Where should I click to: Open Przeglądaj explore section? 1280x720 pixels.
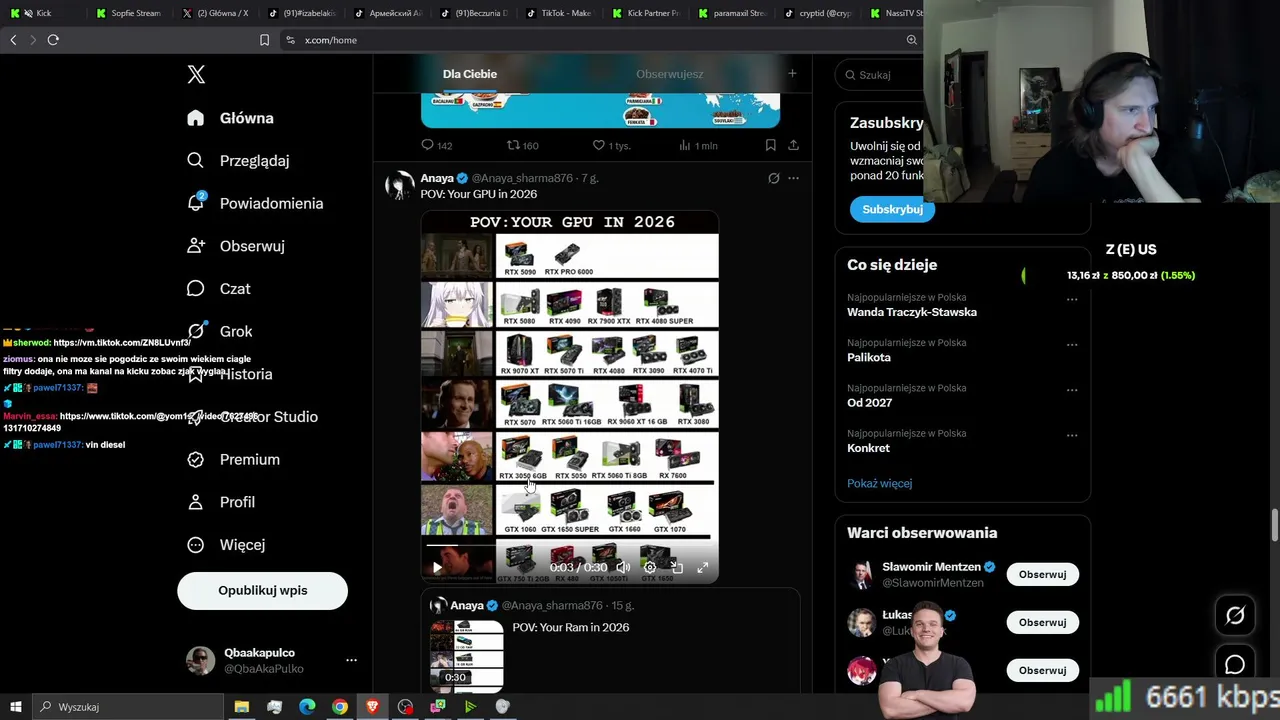click(x=238, y=161)
